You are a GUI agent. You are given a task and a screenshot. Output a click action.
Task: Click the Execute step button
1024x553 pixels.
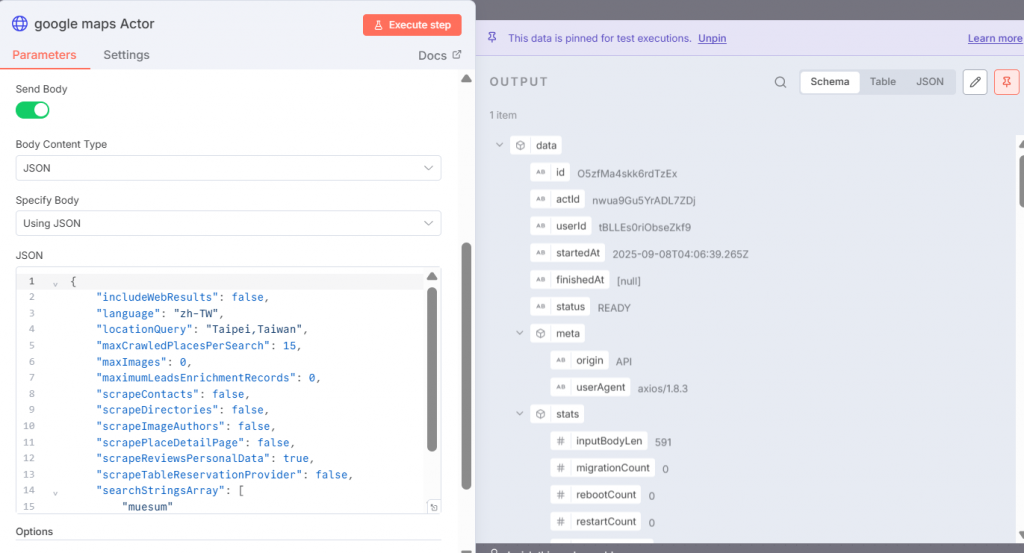(412, 25)
